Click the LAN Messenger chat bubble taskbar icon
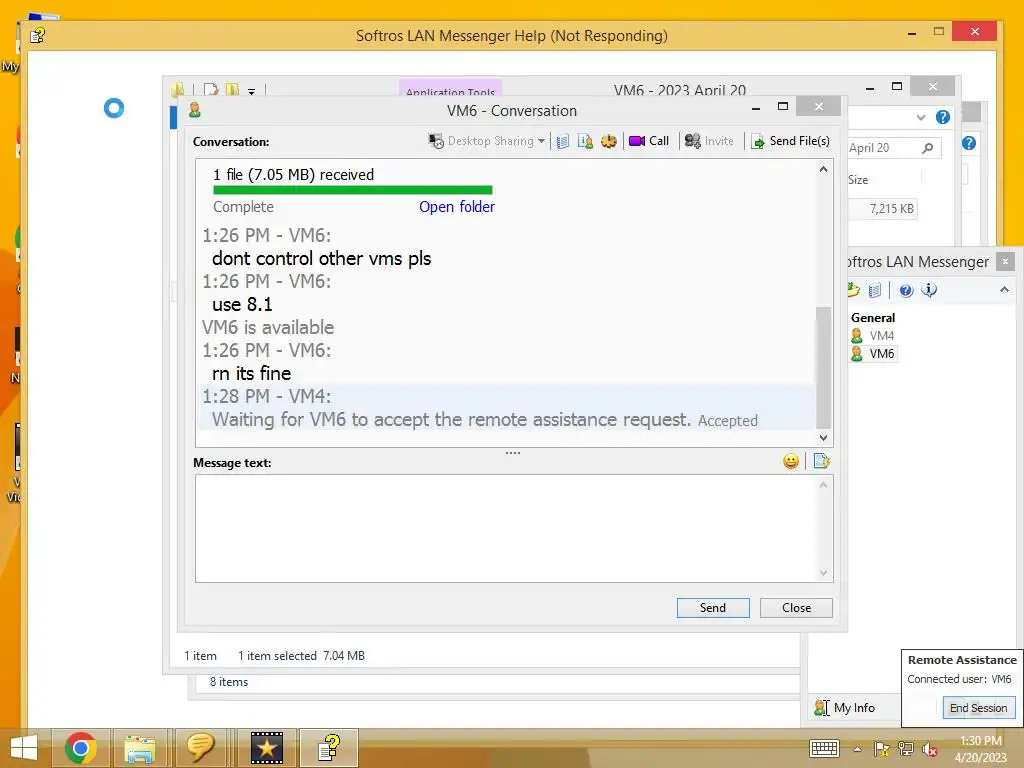 coord(200,748)
